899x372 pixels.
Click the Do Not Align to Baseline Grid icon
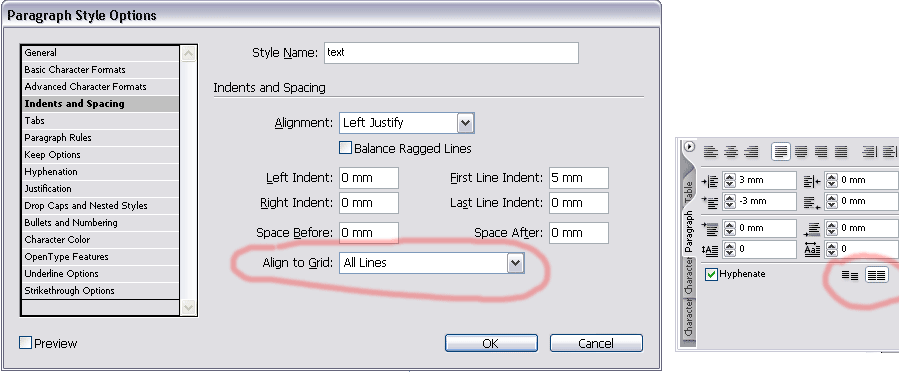[x=850, y=275]
